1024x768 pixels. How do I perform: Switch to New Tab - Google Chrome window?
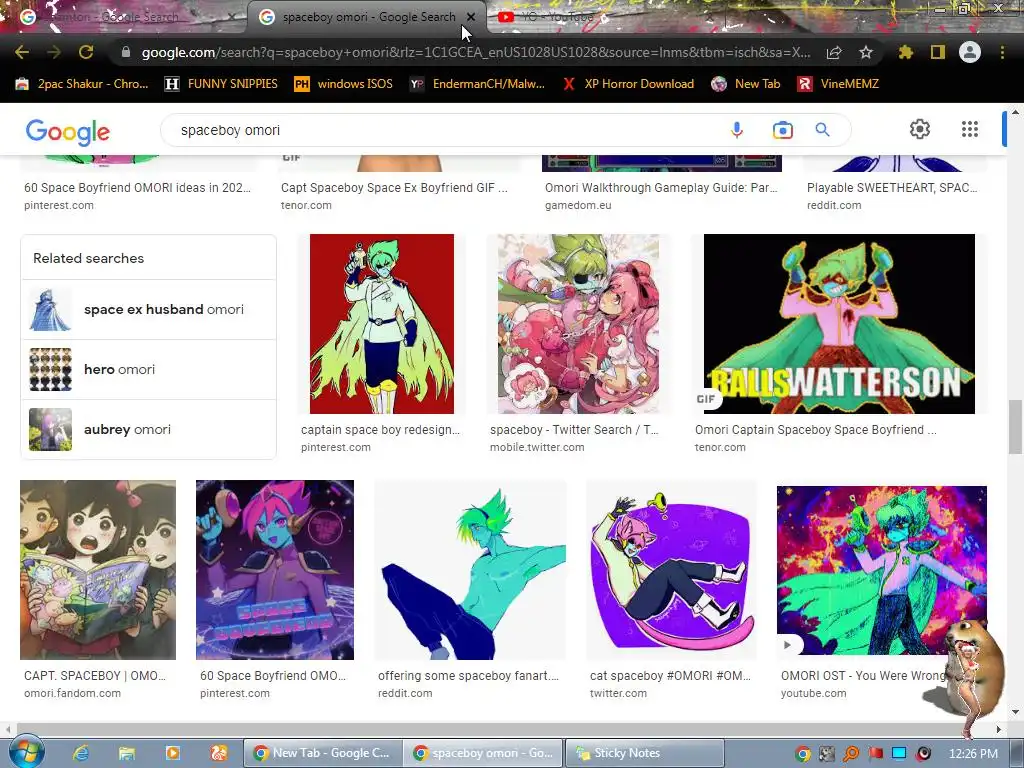click(323, 753)
